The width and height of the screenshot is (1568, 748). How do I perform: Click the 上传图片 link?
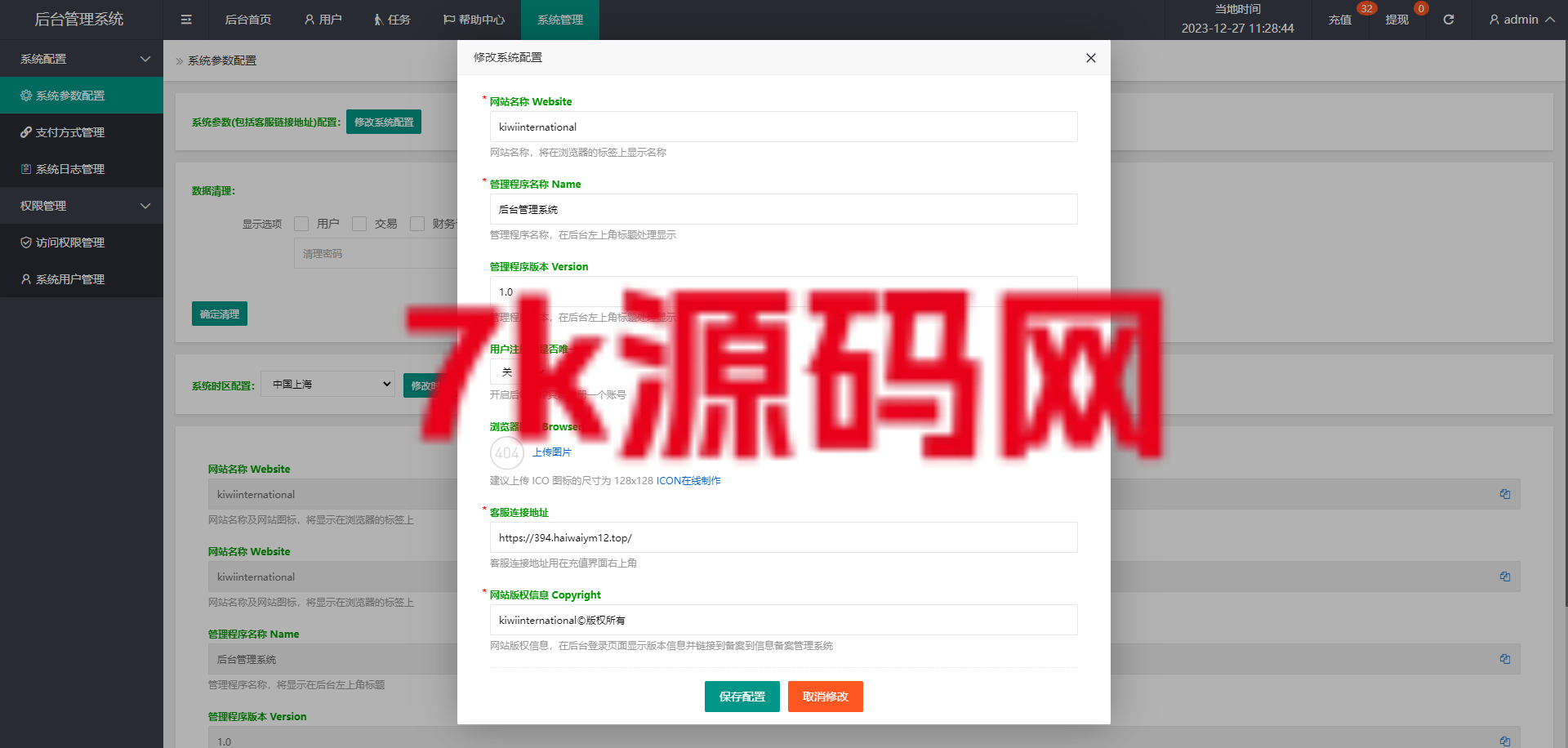(x=552, y=452)
